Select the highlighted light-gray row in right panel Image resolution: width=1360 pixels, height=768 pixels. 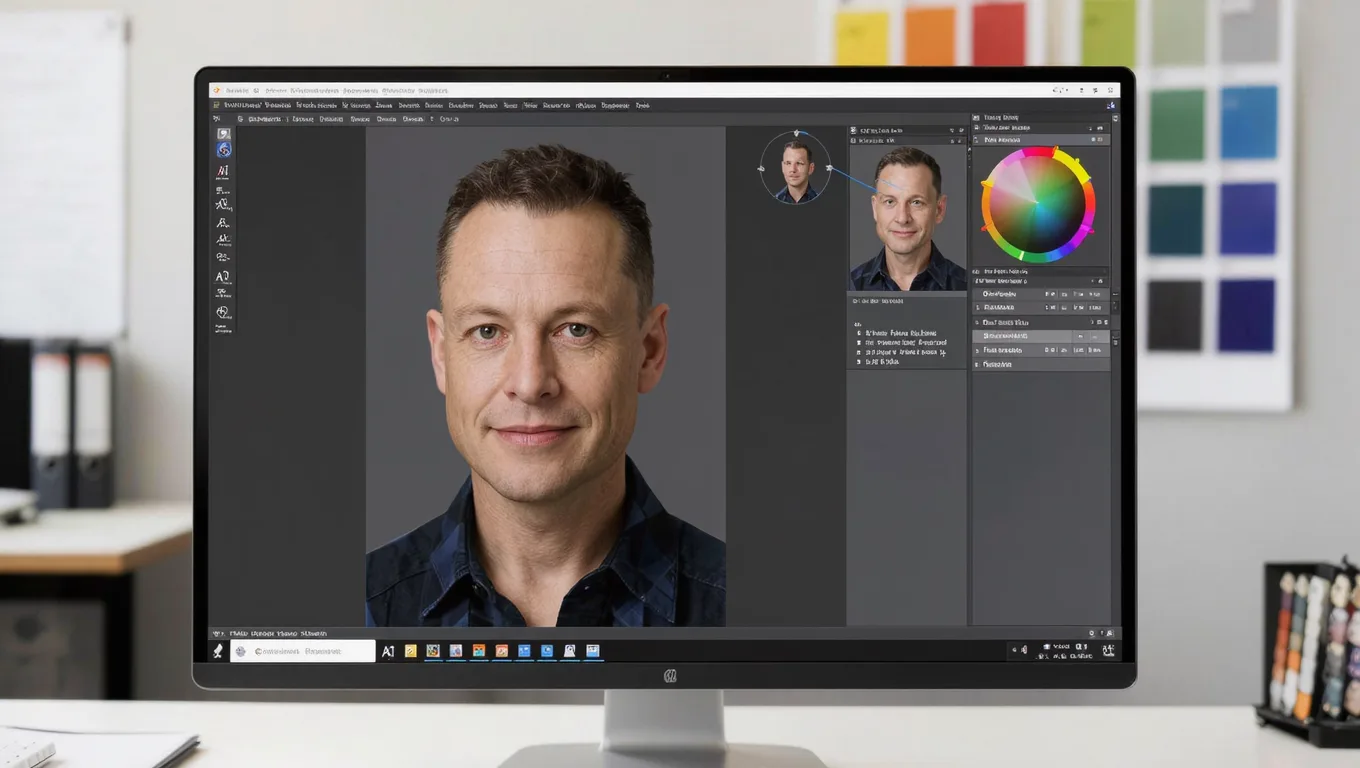coord(1041,337)
